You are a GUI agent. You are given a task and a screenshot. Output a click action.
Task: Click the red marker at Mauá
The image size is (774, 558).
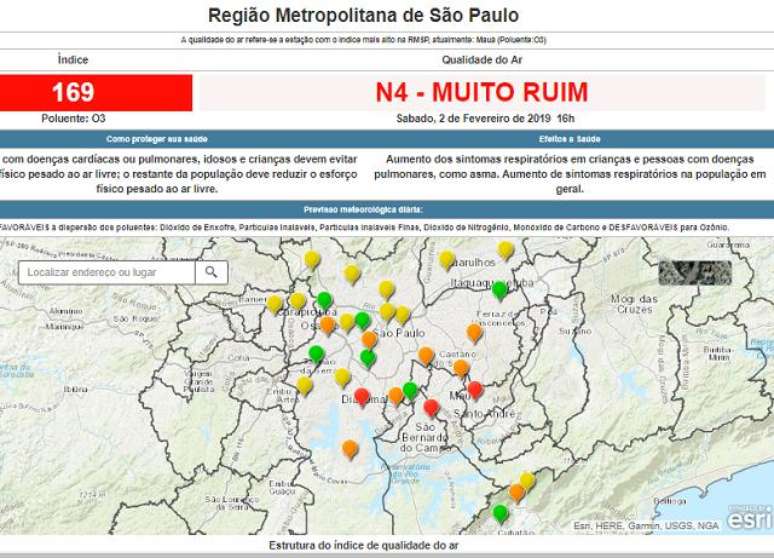pyautogui.click(x=475, y=389)
